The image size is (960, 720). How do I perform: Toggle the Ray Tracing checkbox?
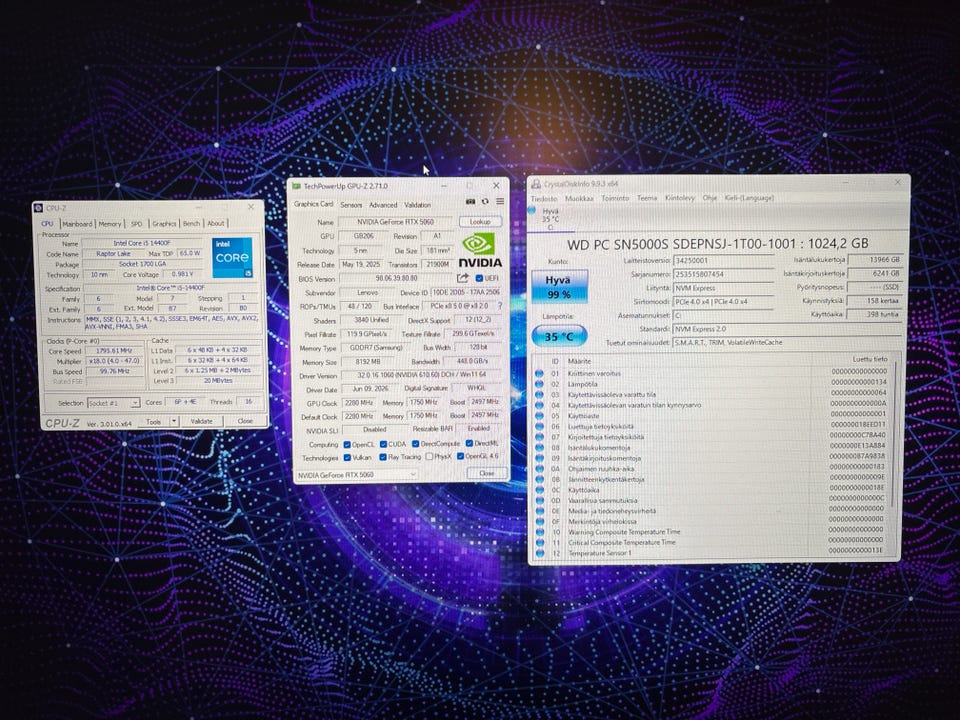pos(383,457)
